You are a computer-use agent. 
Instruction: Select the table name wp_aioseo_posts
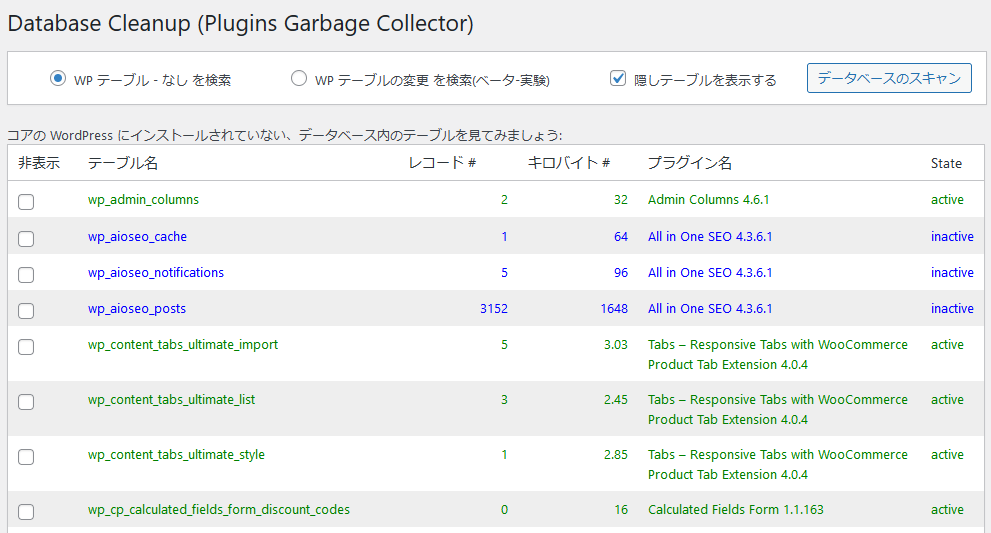point(137,309)
